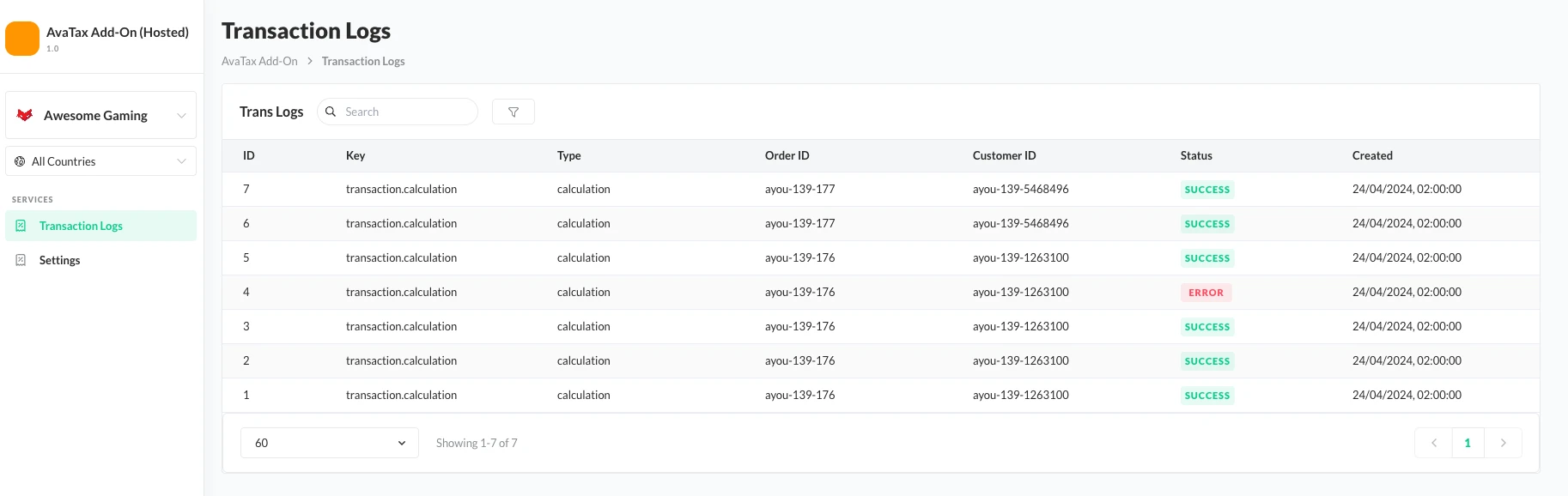This screenshot has height=496, width=1568.
Task: Go to the previous page arrow
Action: click(x=1433, y=443)
